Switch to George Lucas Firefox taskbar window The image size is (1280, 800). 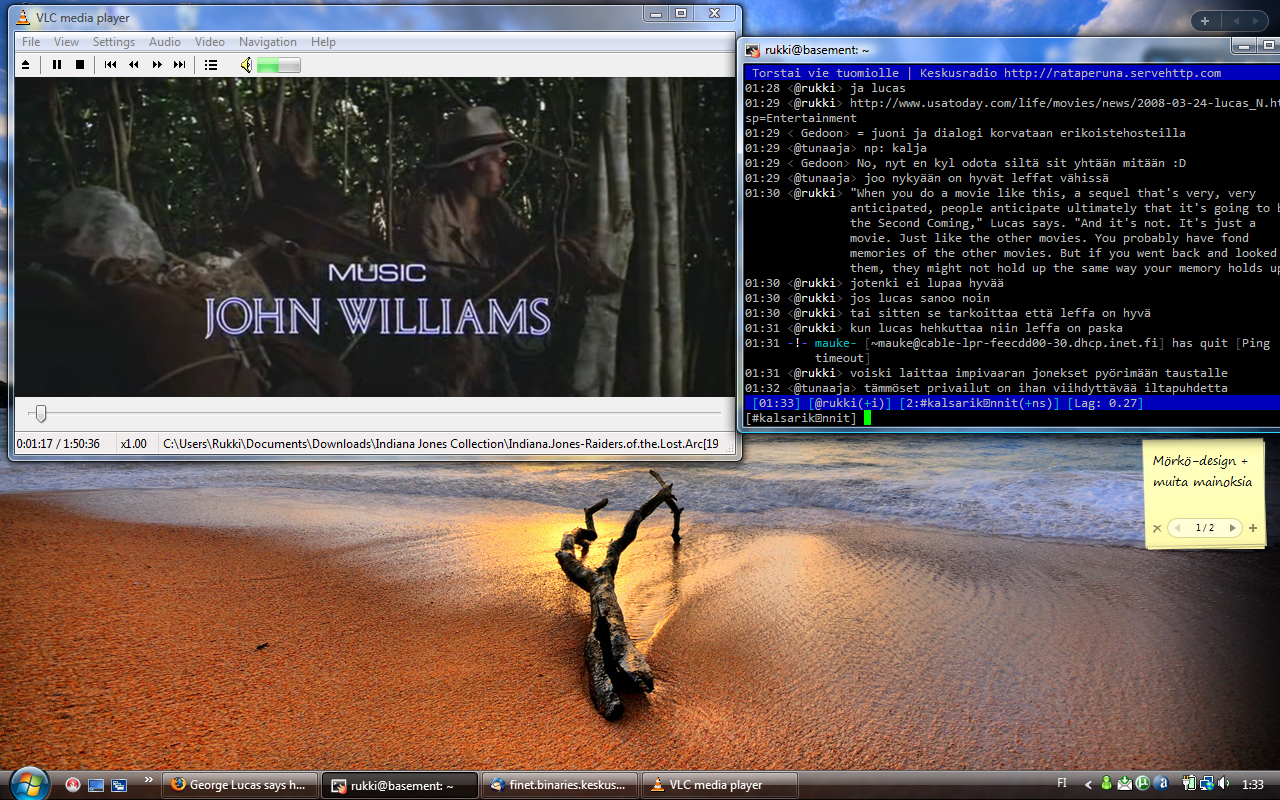click(240, 785)
